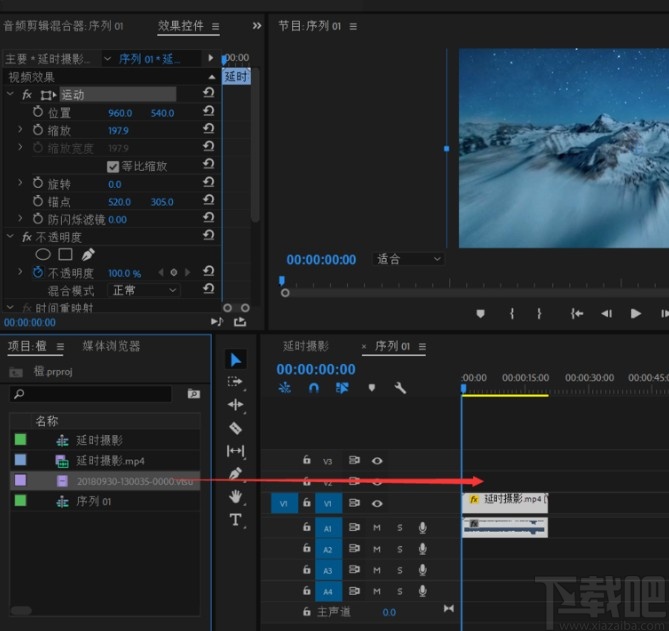The width and height of the screenshot is (669, 631).
Task: Select the Hand tool
Action: [236, 496]
